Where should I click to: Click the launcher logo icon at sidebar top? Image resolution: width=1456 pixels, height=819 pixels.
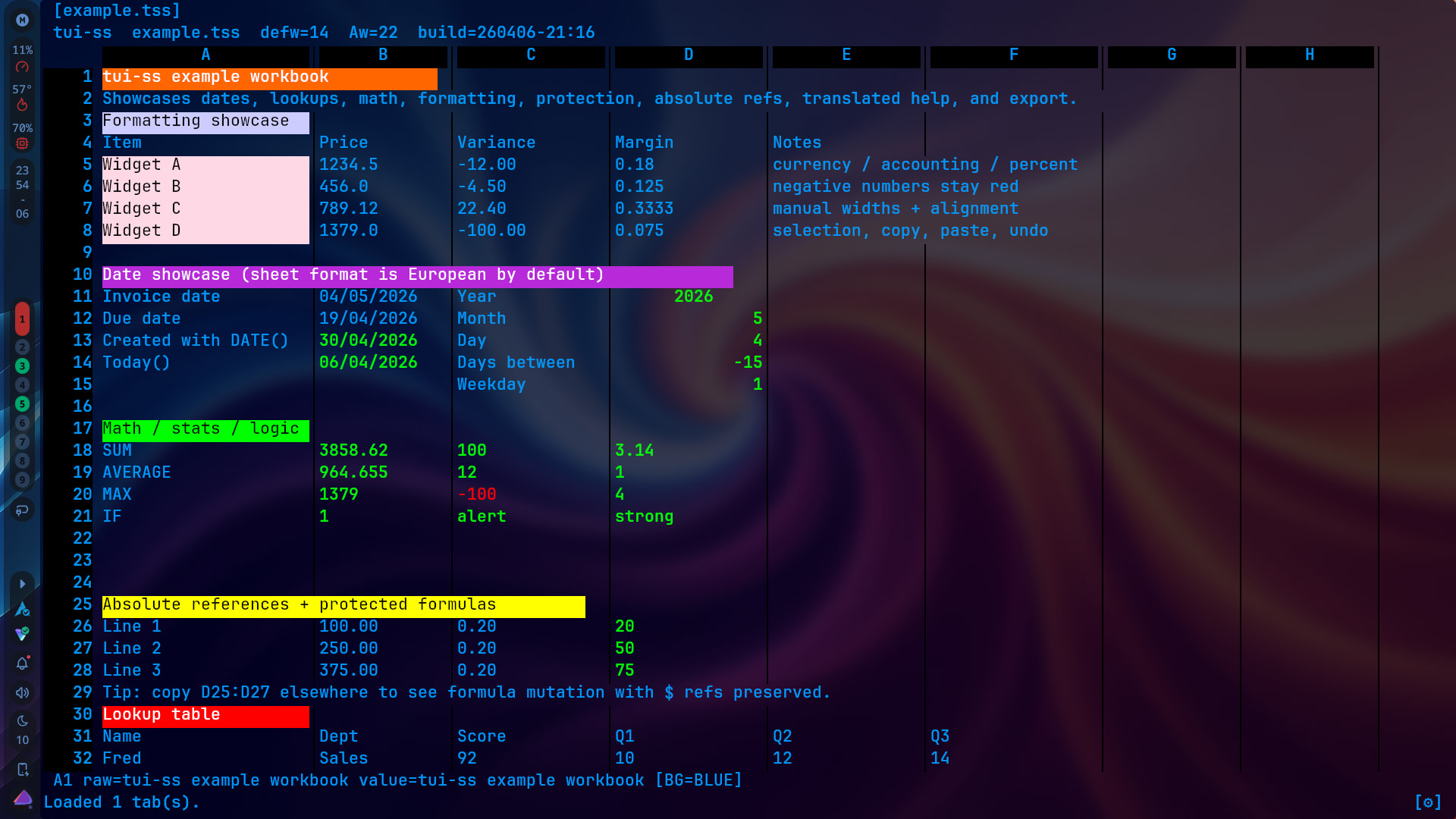(22, 20)
